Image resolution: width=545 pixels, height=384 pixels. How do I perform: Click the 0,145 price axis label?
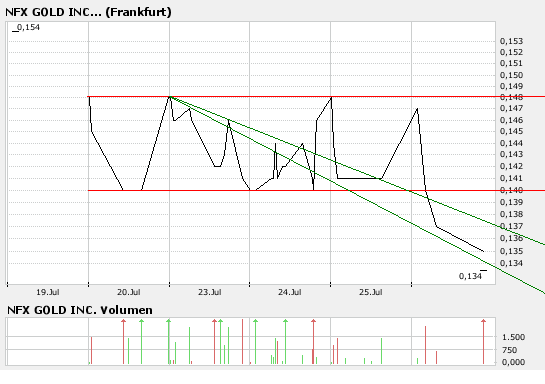(511, 131)
